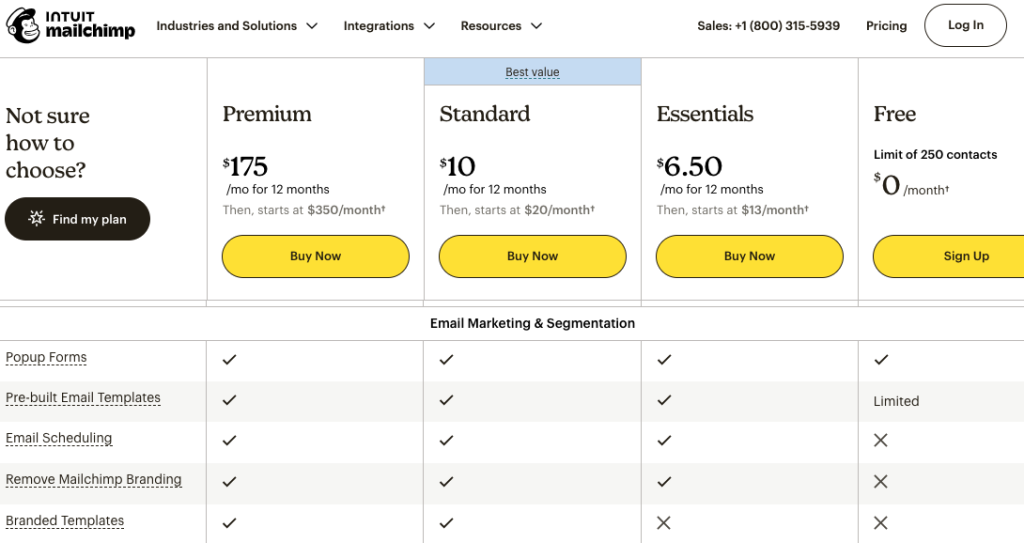Screen dimensions: 1024x543
Task: Click the Standard plan heading
Action: point(485,114)
